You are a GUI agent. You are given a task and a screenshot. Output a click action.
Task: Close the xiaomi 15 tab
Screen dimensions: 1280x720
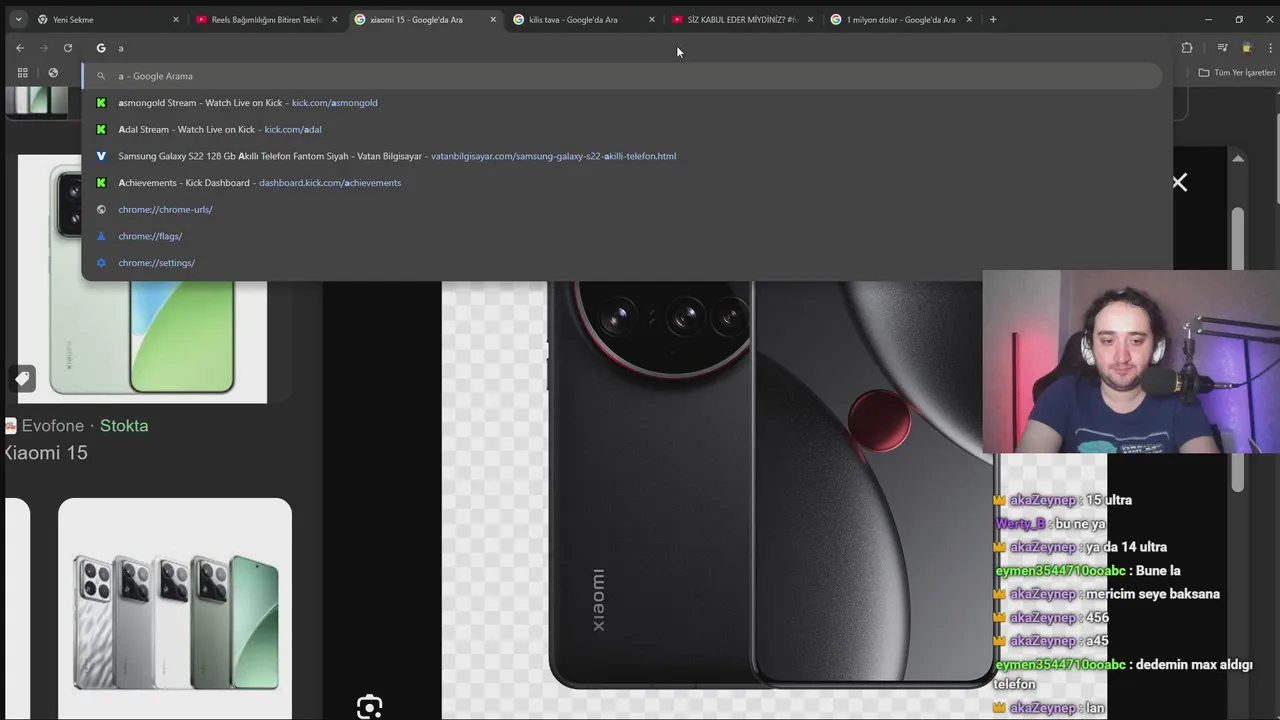(x=493, y=19)
